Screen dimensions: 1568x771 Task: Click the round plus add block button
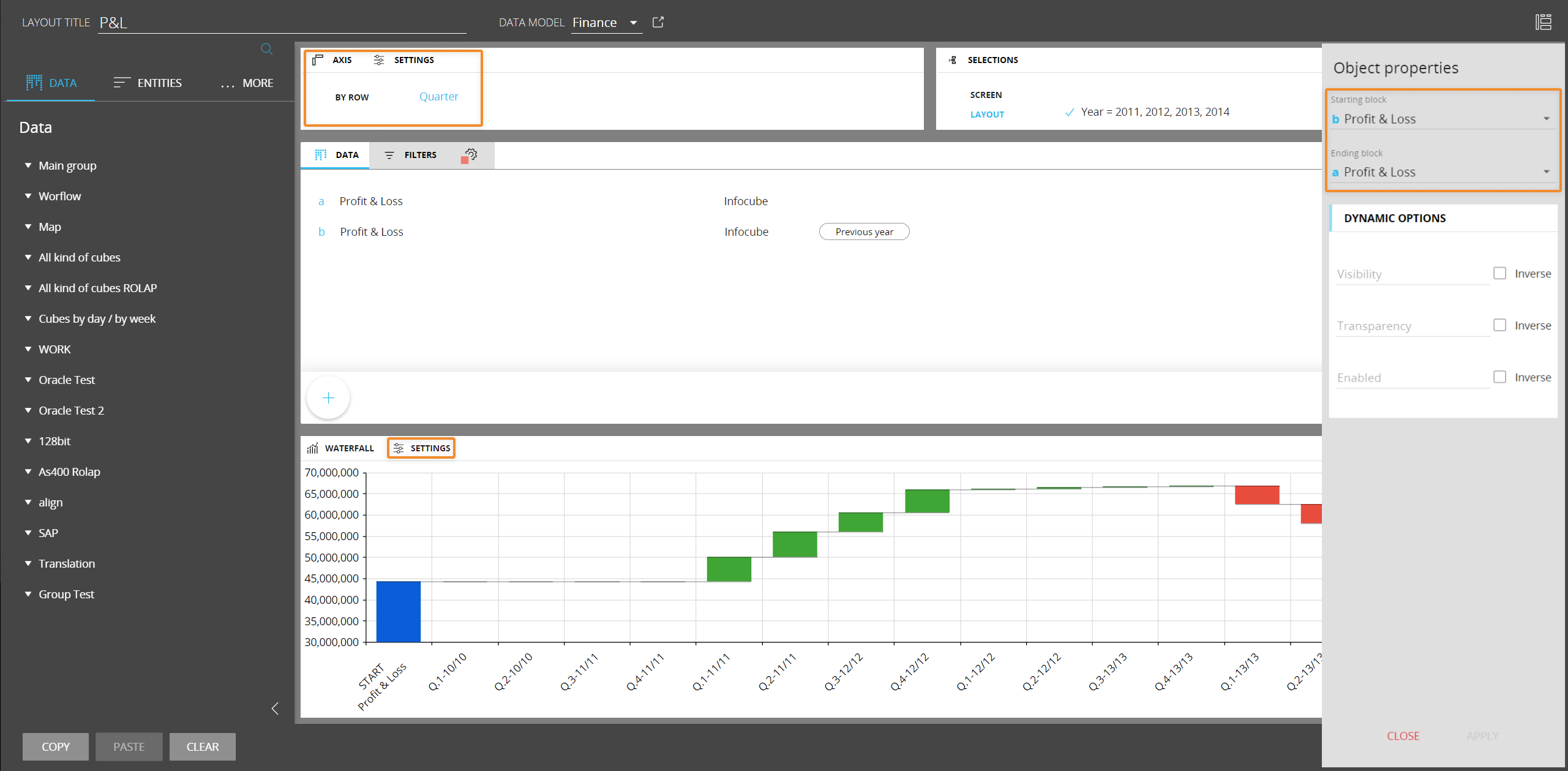coord(328,398)
